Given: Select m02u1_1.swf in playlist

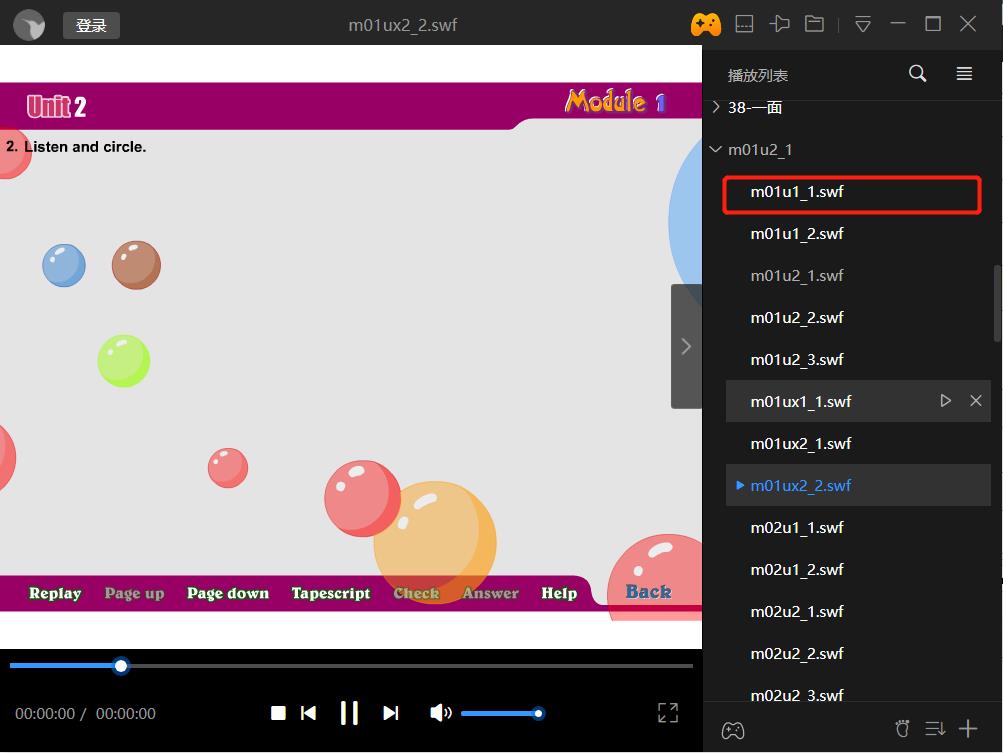Looking at the screenshot, I should pyautogui.click(x=797, y=527).
